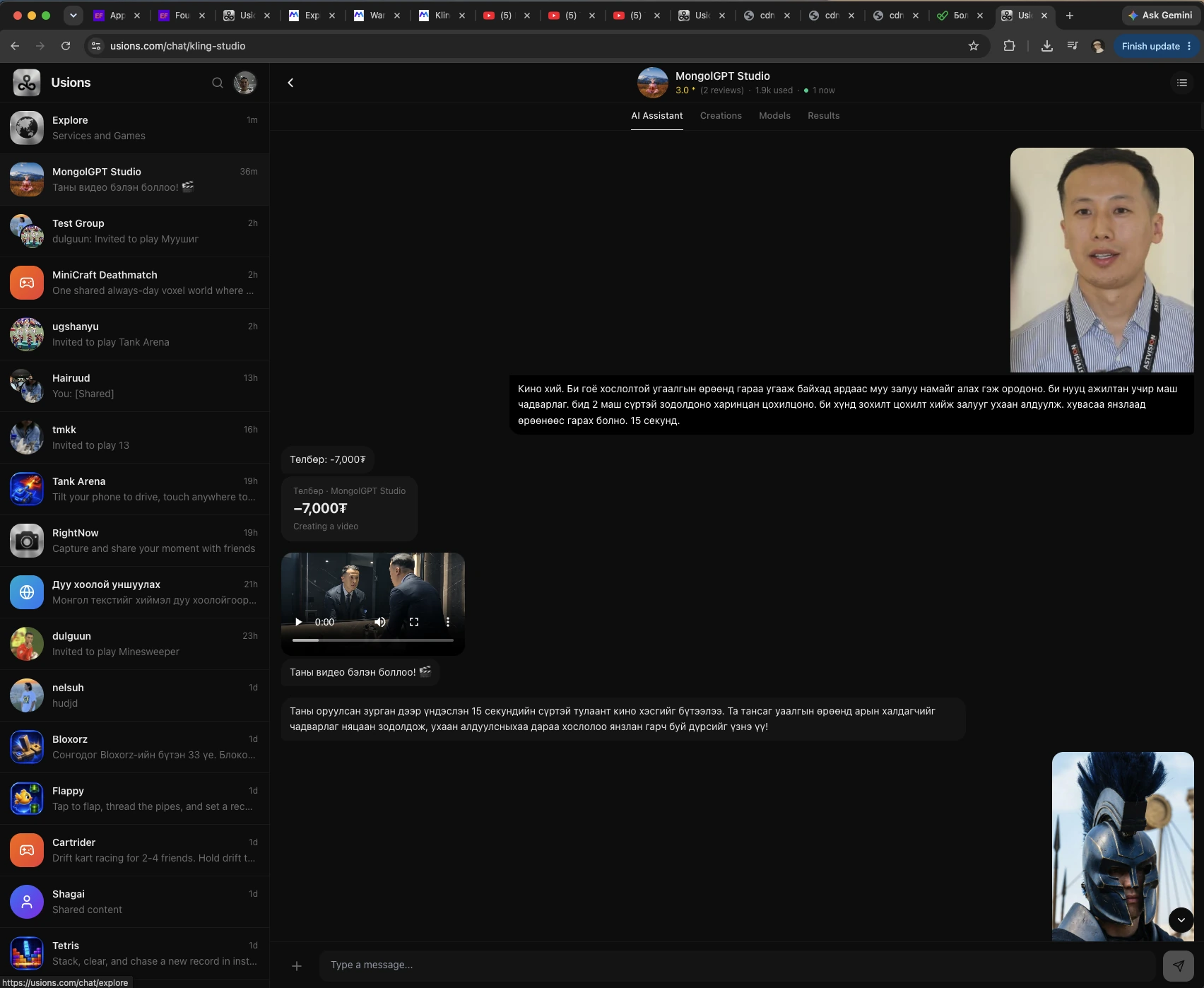Open the tab search dropdown arrow
This screenshot has height=988, width=1204.
73,15
